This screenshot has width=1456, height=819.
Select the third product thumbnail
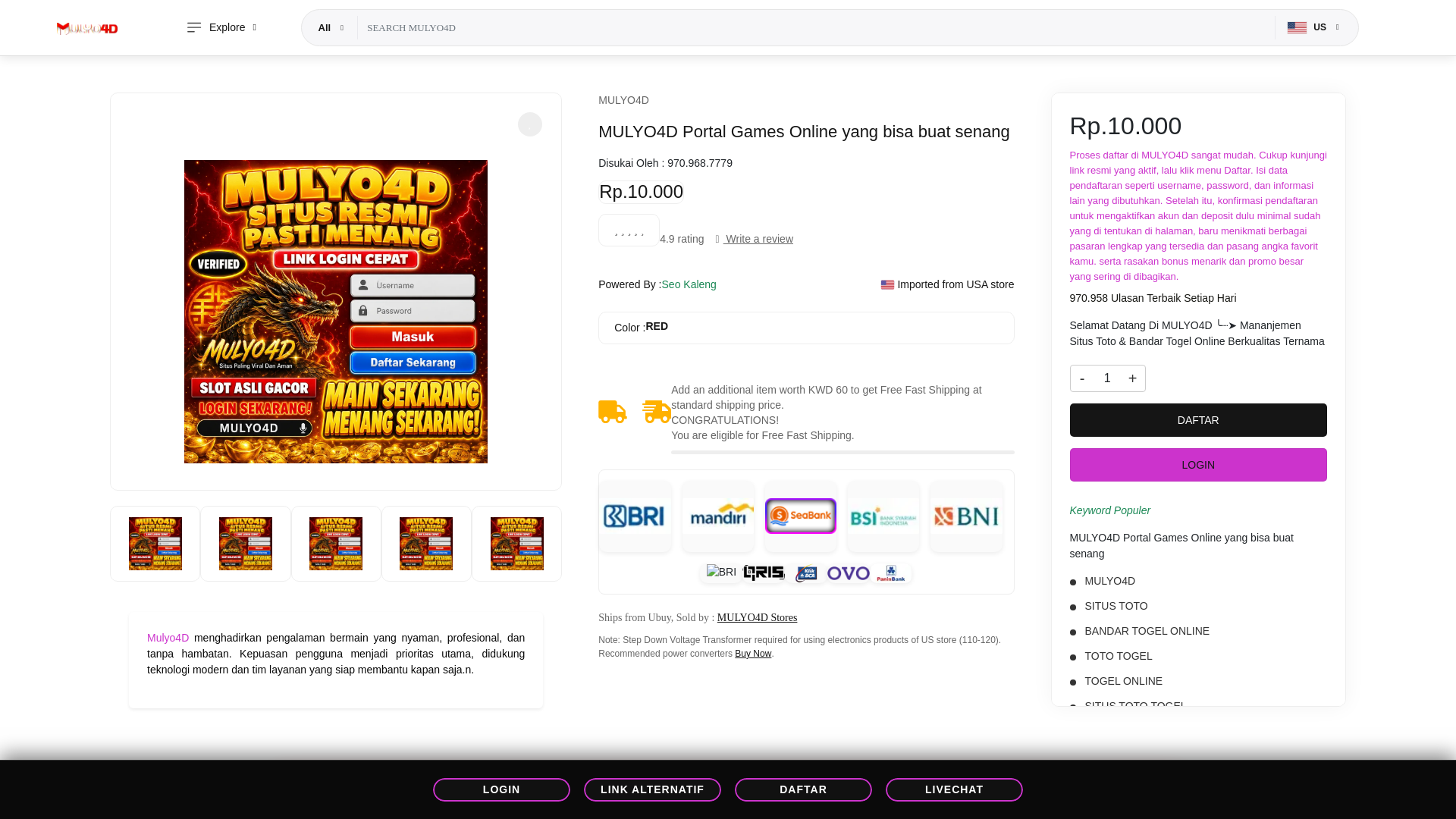[336, 544]
